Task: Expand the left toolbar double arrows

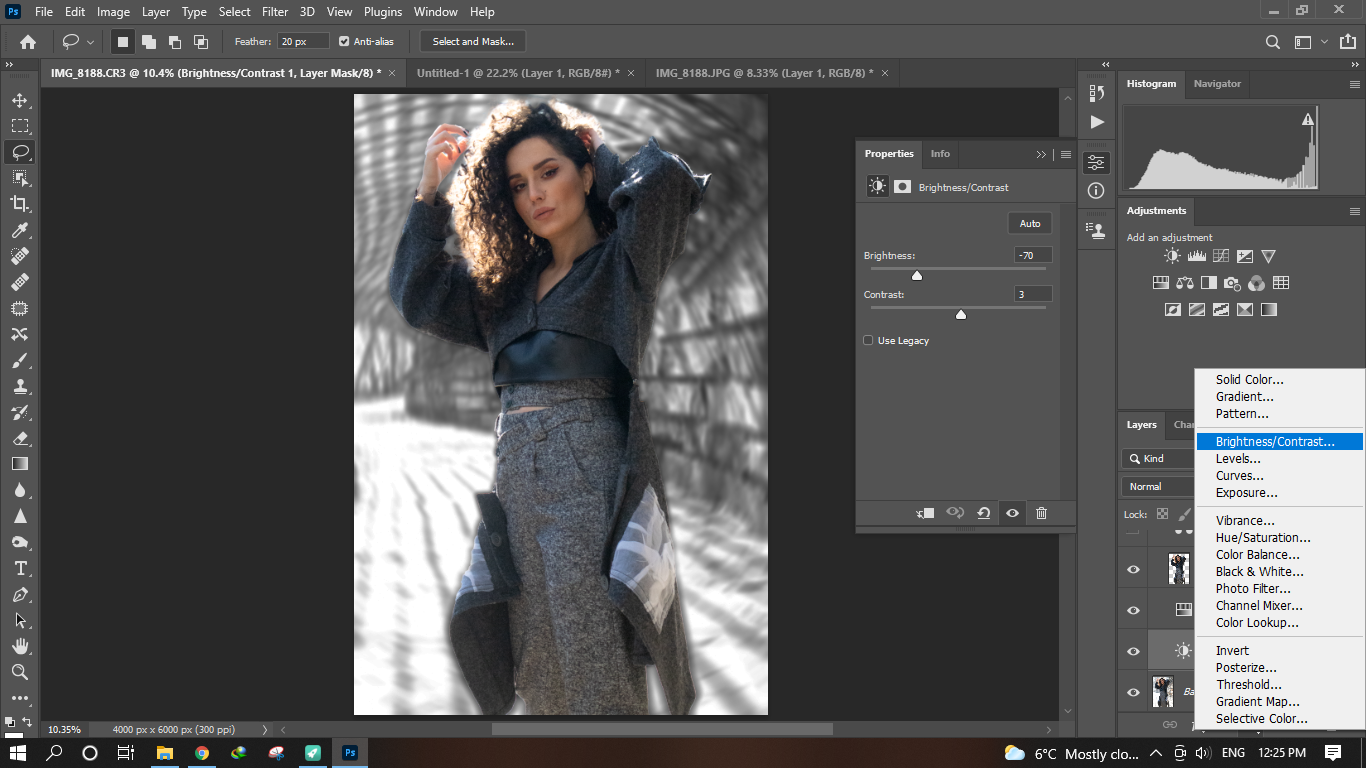Action: (x=9, y=64)
